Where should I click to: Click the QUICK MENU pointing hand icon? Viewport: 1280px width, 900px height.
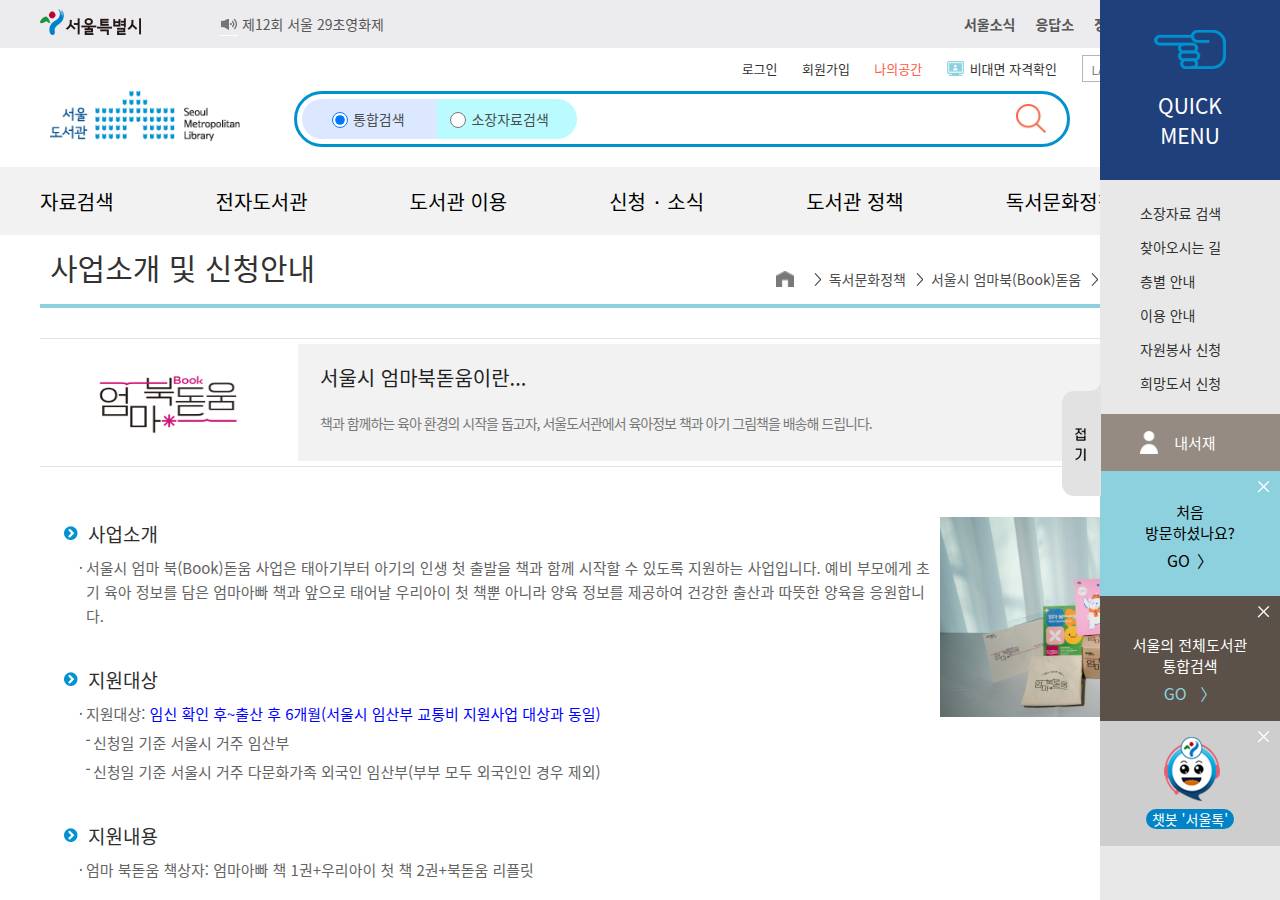click(x=1190, y=50)
